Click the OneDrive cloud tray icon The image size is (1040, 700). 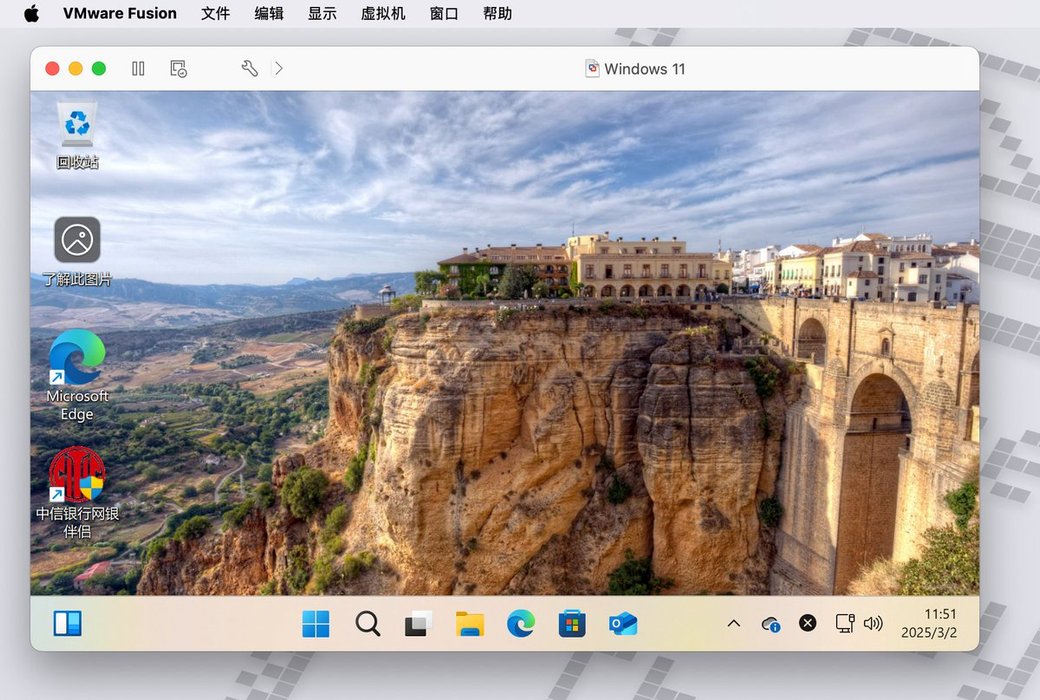(771, 624)
